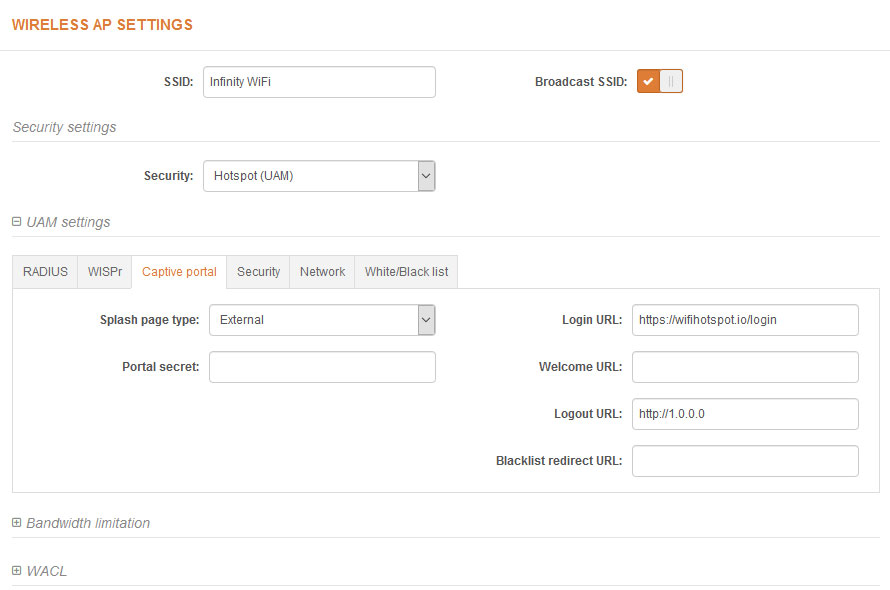This screenshot has width=890, height=590.
Task: Switch to the WISPr tab
Action: (x=104, y=272)
